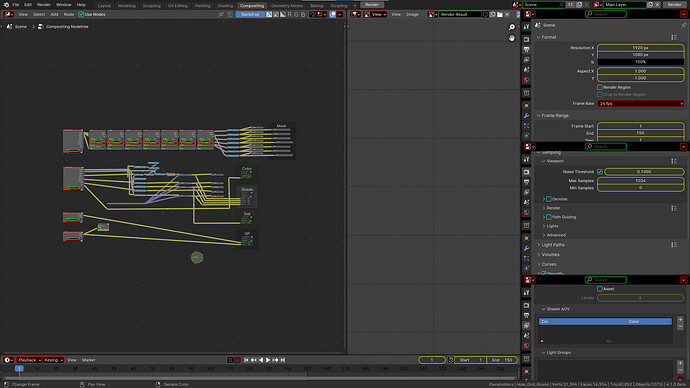Open Modifiers wrench tab in top properties editor
The height and width of the screenshot is (388, 690).
(x=526, y=116)
